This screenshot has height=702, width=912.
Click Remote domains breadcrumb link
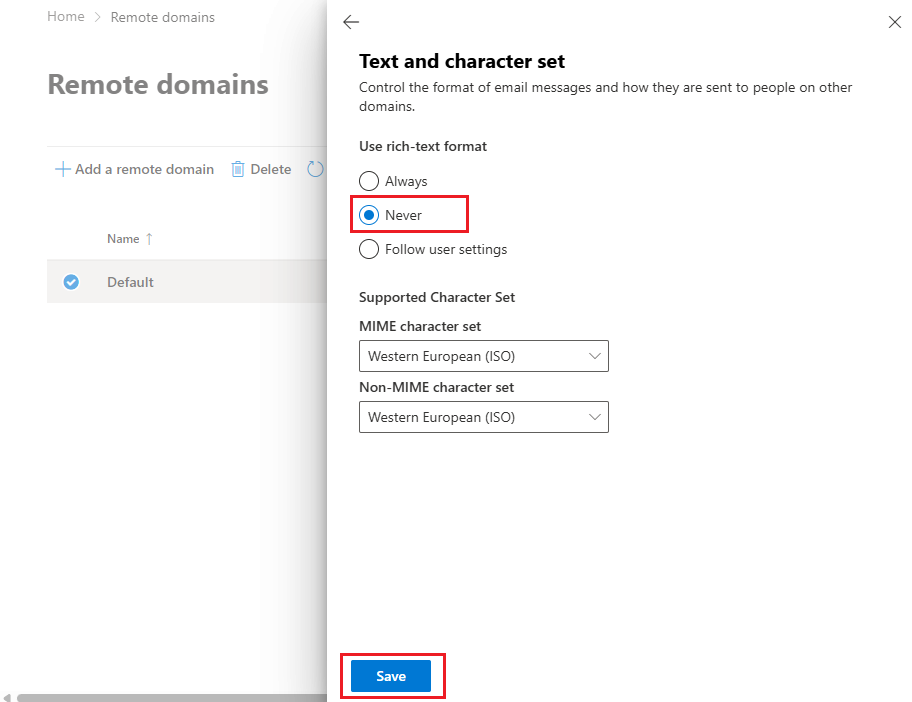click(162, 17)
